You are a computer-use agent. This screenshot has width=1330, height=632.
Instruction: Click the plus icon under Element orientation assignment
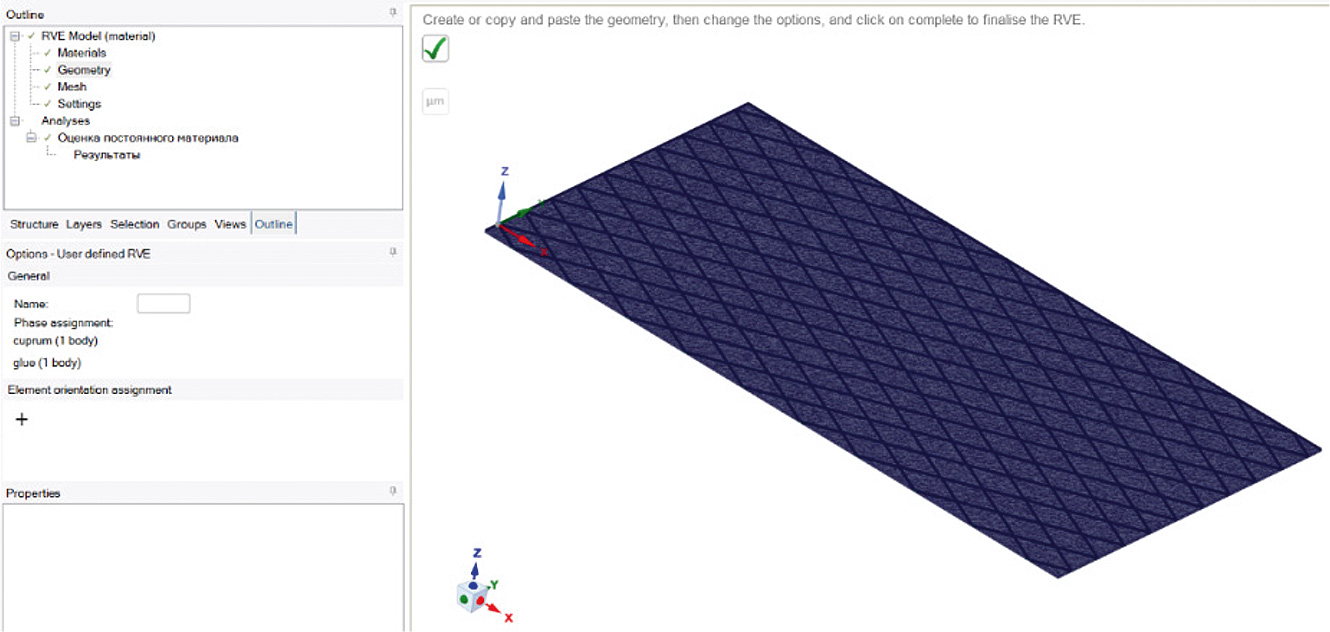(x=21, y=419)
